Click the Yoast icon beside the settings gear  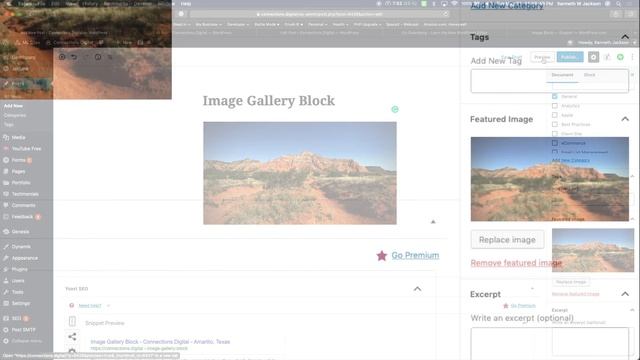click(607, 57)
